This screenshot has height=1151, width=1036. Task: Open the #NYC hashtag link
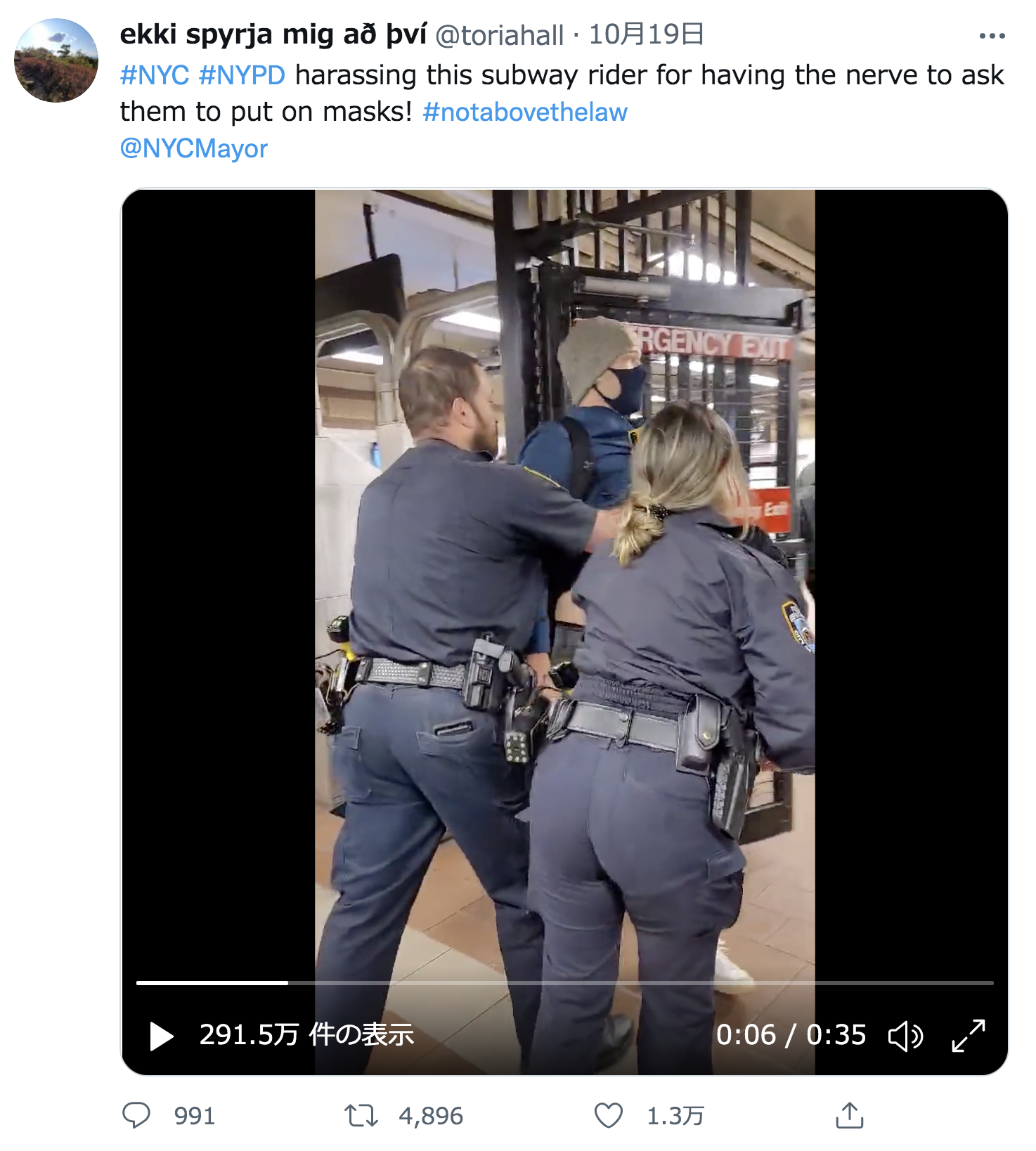[155, 74]
